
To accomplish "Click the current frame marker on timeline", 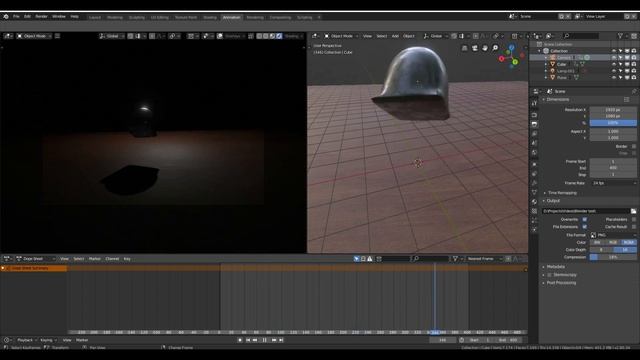I will coord(435,333).
